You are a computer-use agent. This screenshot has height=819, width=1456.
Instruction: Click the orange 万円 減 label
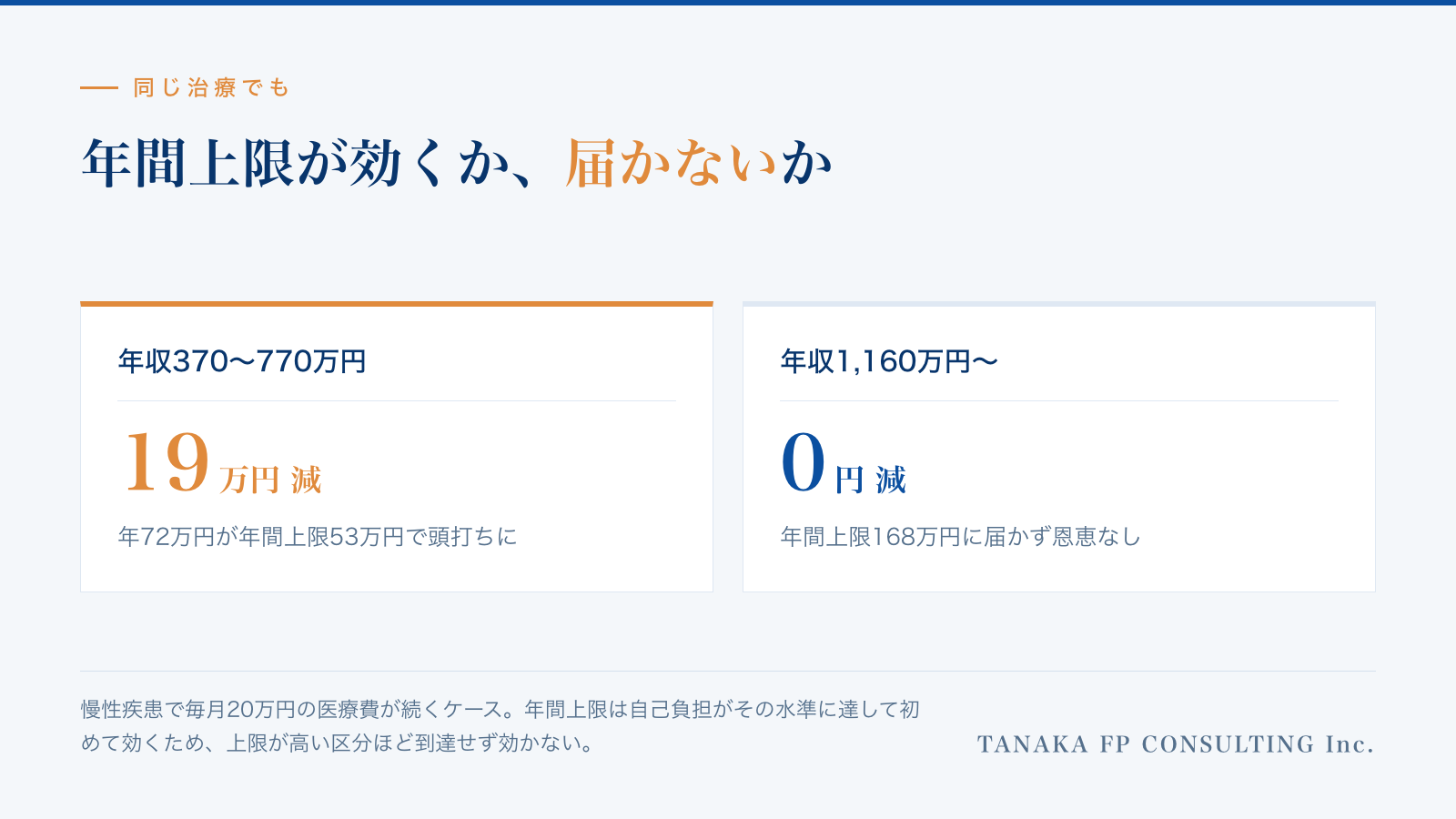click(x=270, y=480)
